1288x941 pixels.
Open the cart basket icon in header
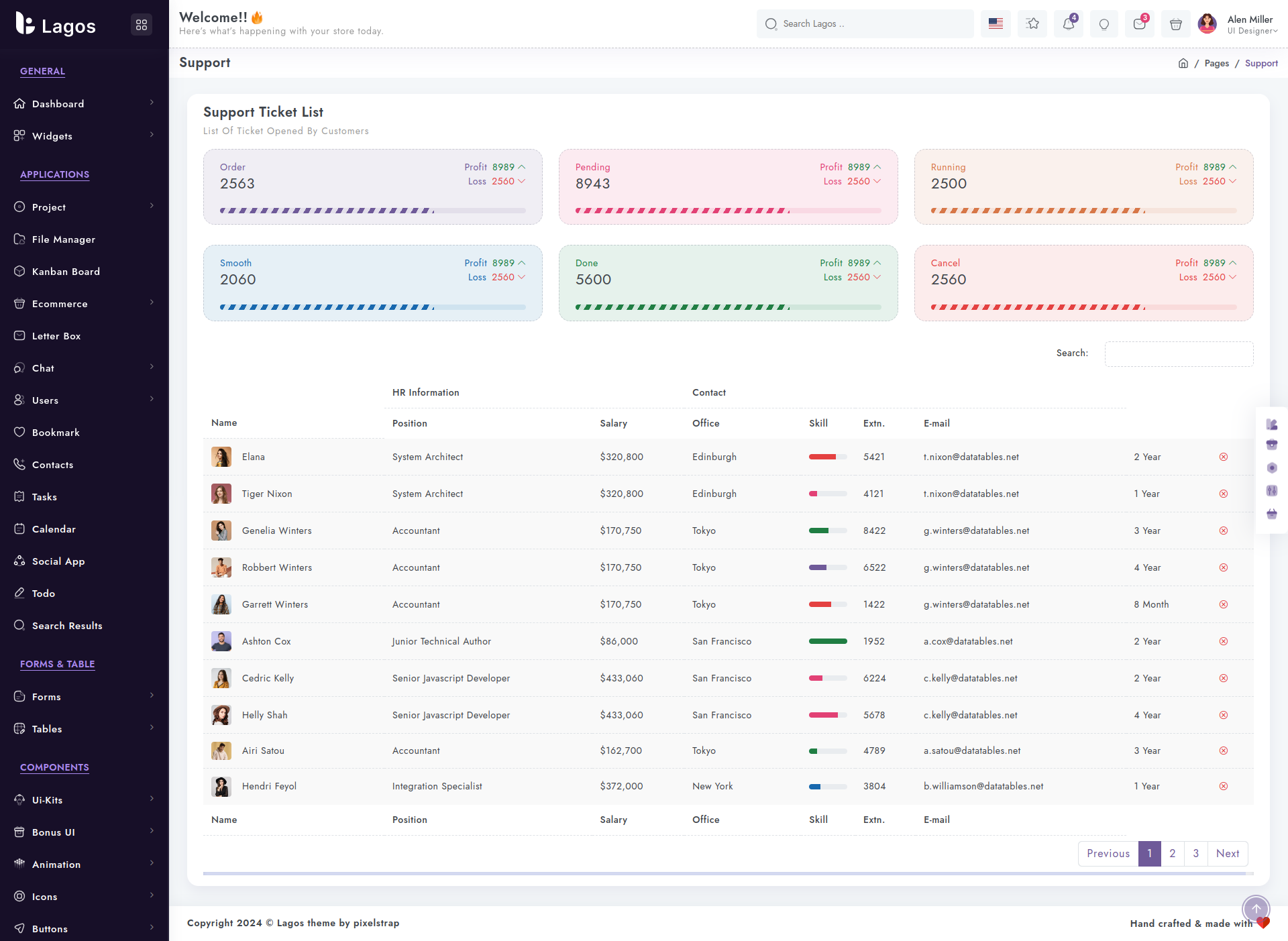(1175, 24)
